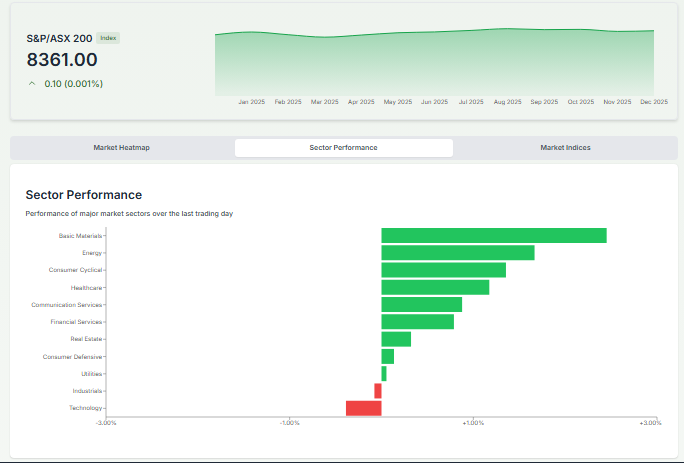Screen dimensions: 684x463
Task: Click the Communication Services bar
Action: [x=422, y=305]
